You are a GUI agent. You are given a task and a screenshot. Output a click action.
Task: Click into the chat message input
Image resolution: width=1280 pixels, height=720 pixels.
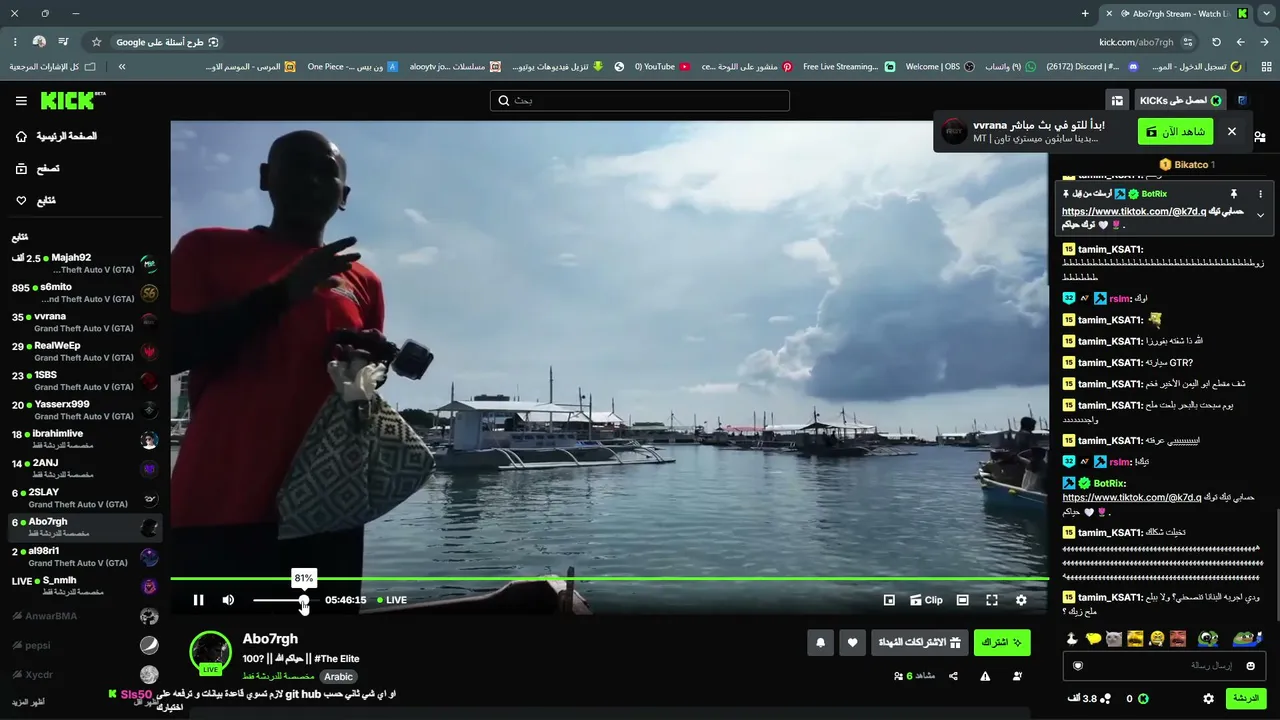pos(1165,665)
